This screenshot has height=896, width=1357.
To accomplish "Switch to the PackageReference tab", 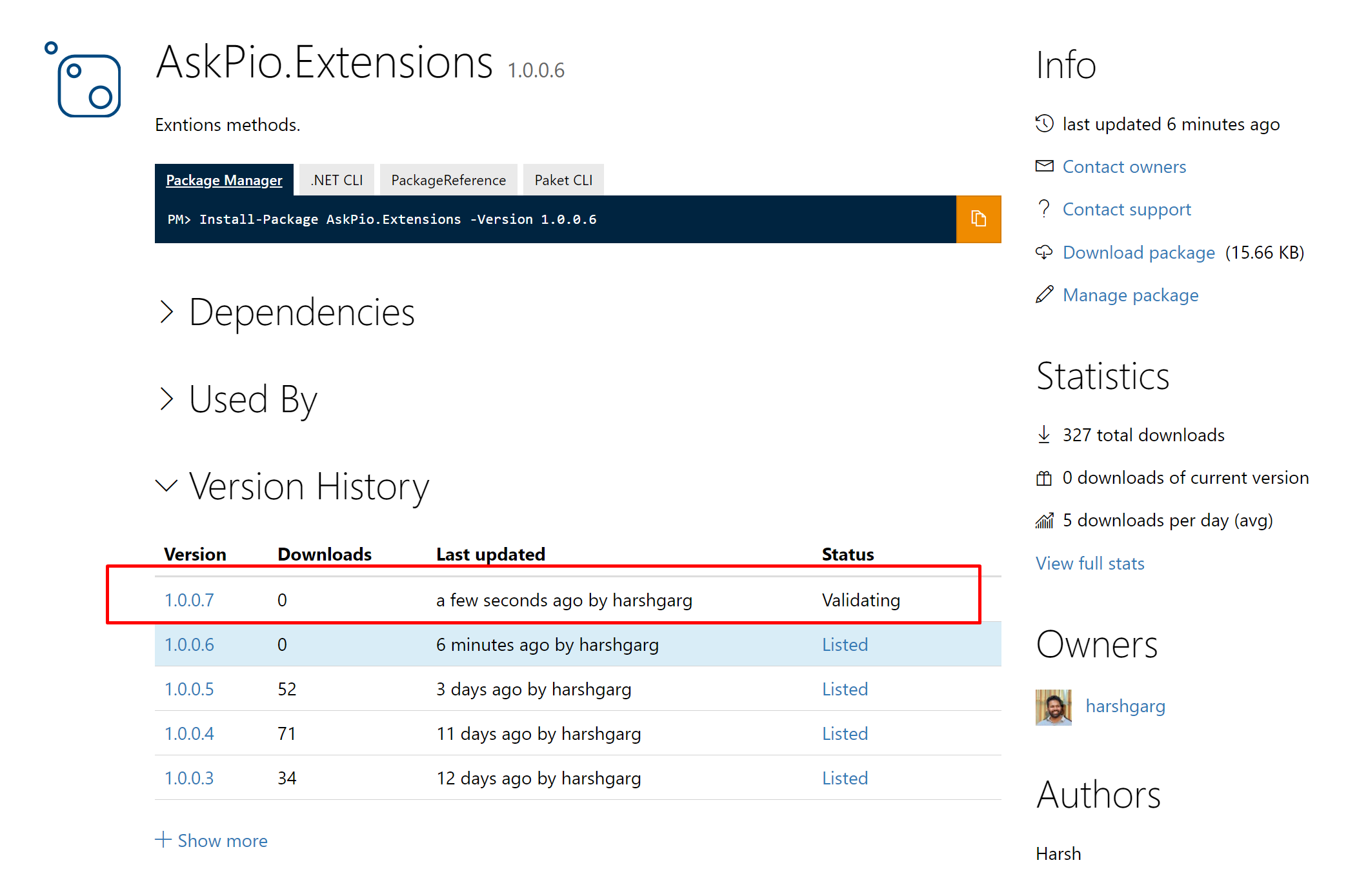I will click(448, 180).
